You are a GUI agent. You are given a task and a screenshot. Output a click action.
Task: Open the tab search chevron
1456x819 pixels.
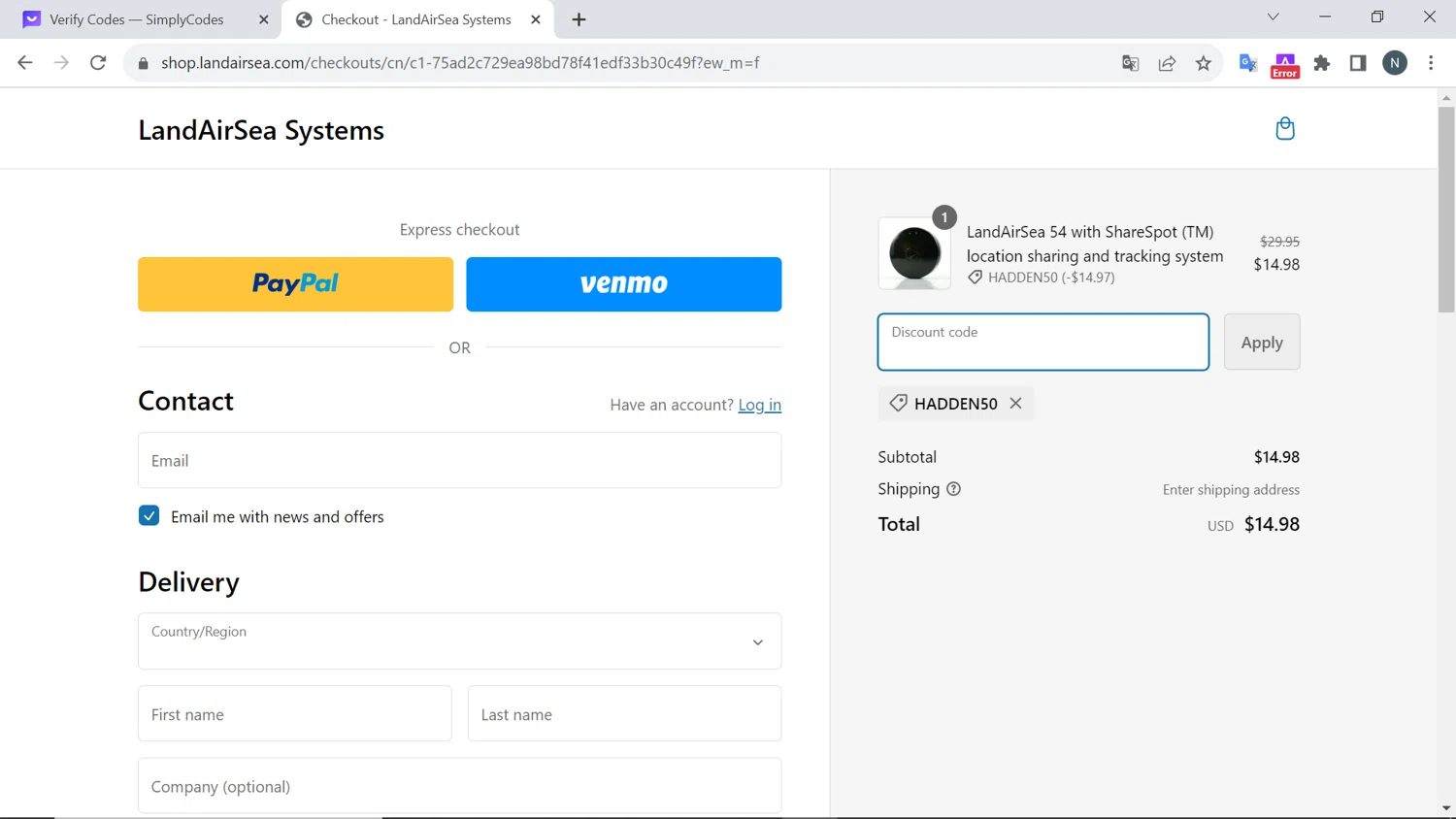1273,16
